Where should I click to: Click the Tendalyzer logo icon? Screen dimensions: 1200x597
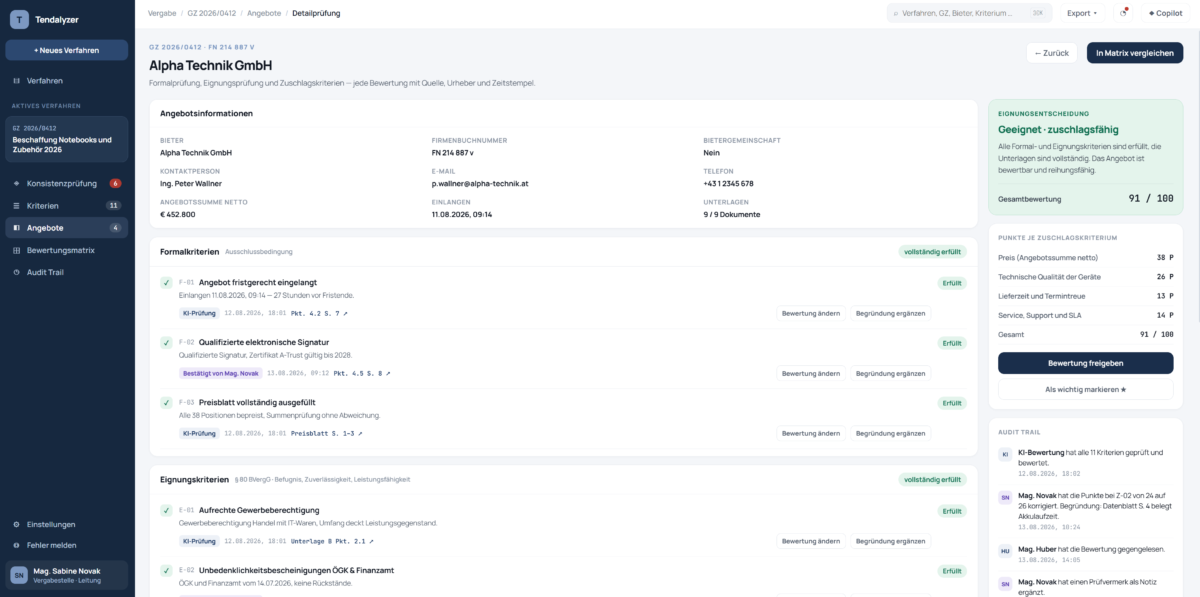19,19
